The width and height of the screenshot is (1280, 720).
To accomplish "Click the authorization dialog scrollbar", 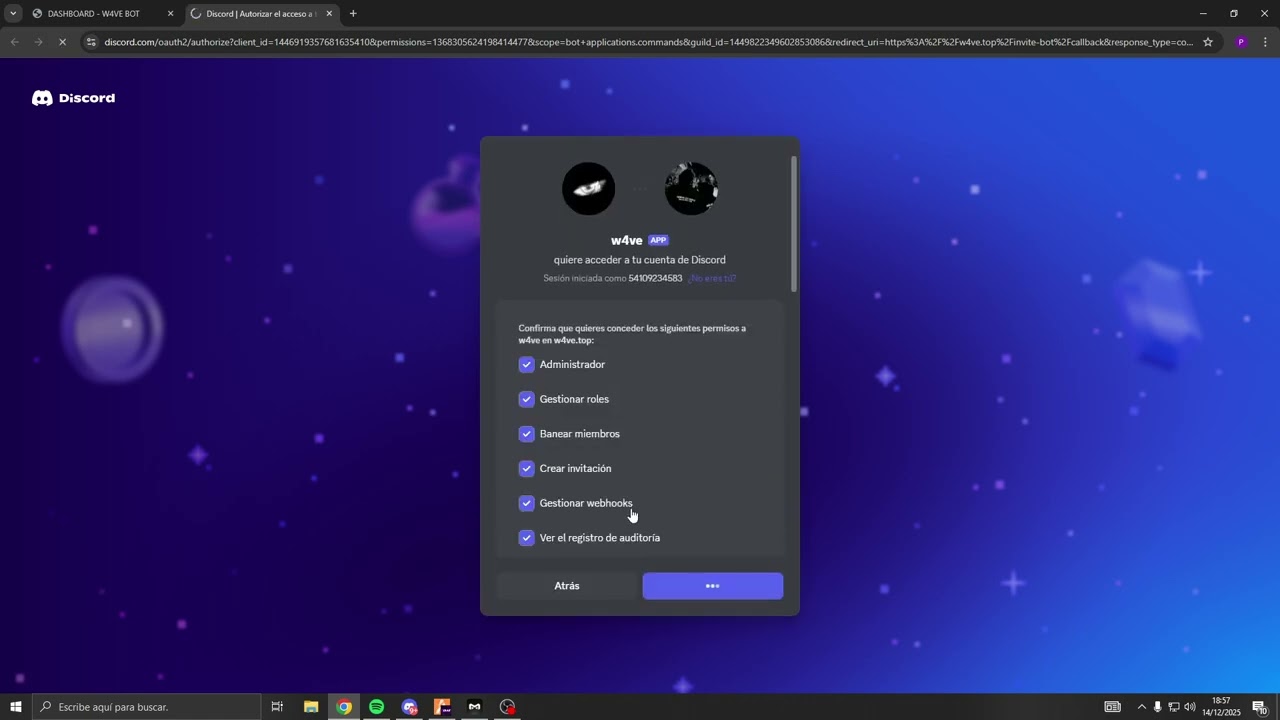I will [794, 224].
